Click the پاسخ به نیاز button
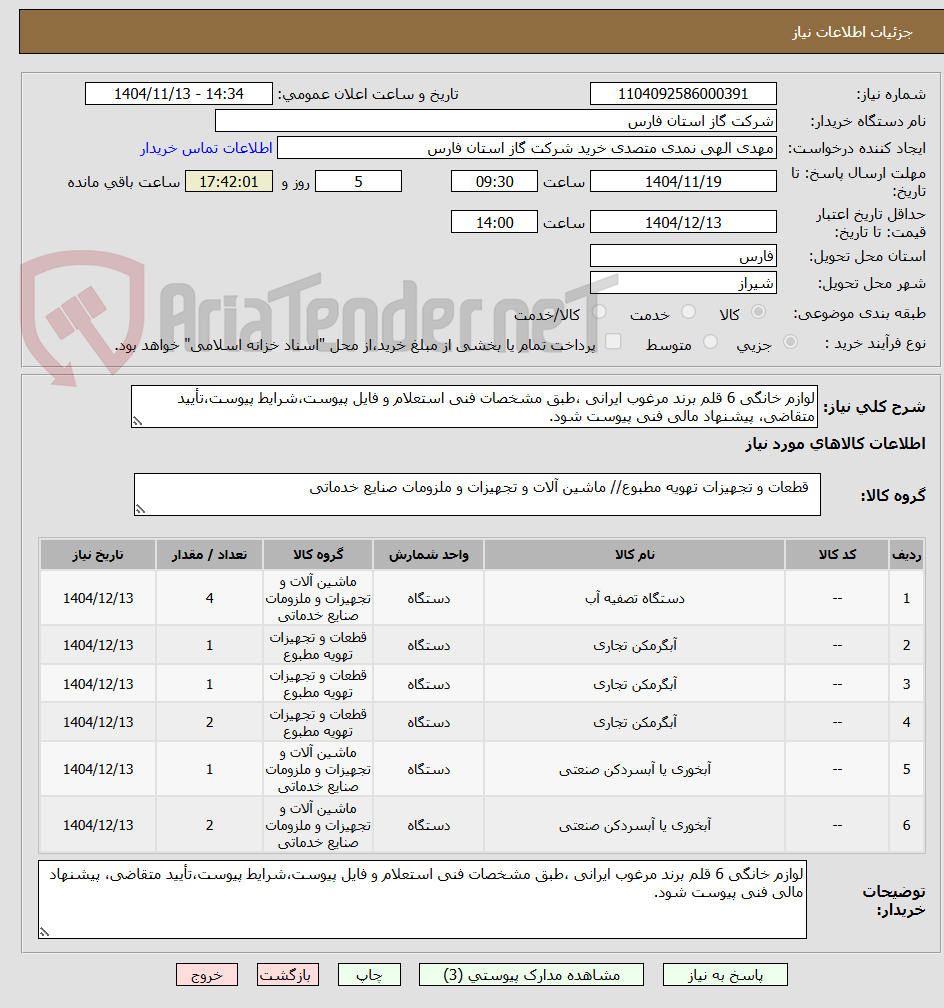The image size is (944, 1008). 725,975
